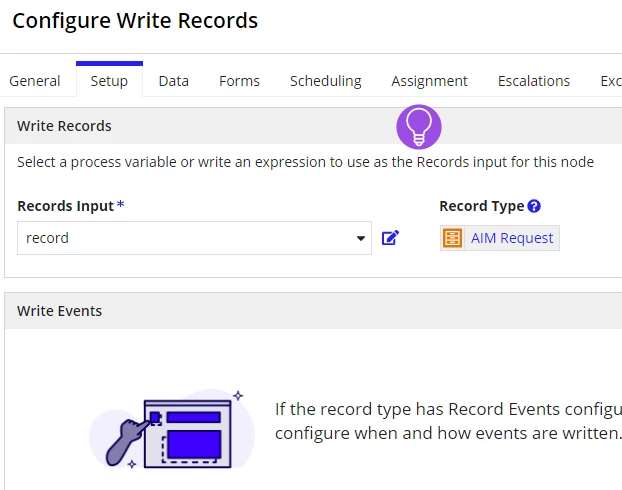Click the Configure Write Records title

(135, 21)
